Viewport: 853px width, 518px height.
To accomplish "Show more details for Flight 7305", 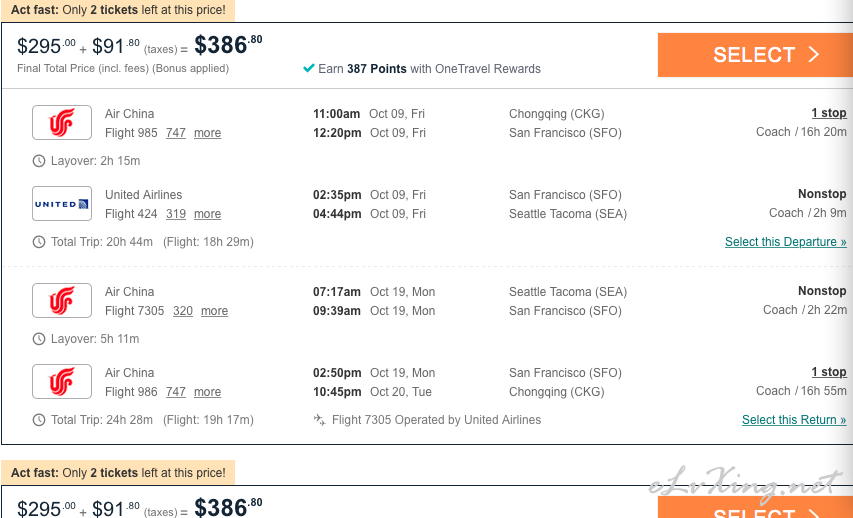I will pyautogui.click(x=214, y=311).
